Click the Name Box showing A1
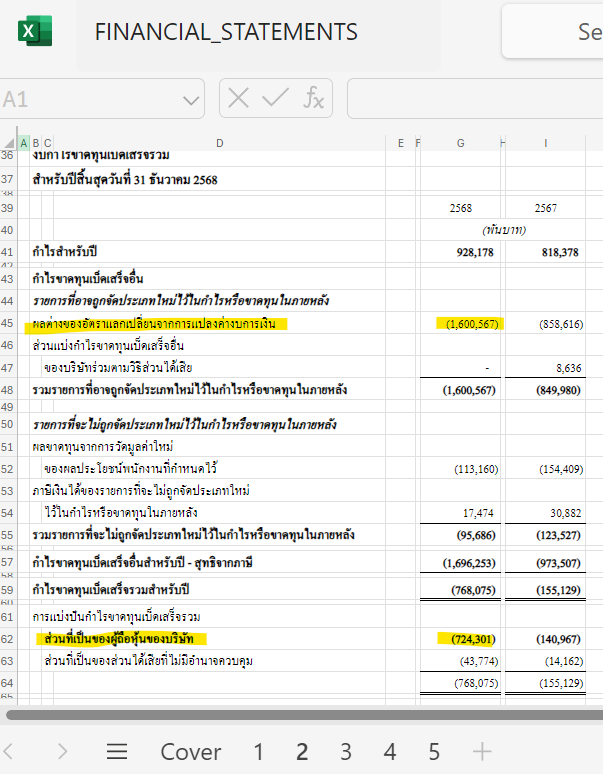This screenshot has width=603, height=774. (101, 99)
